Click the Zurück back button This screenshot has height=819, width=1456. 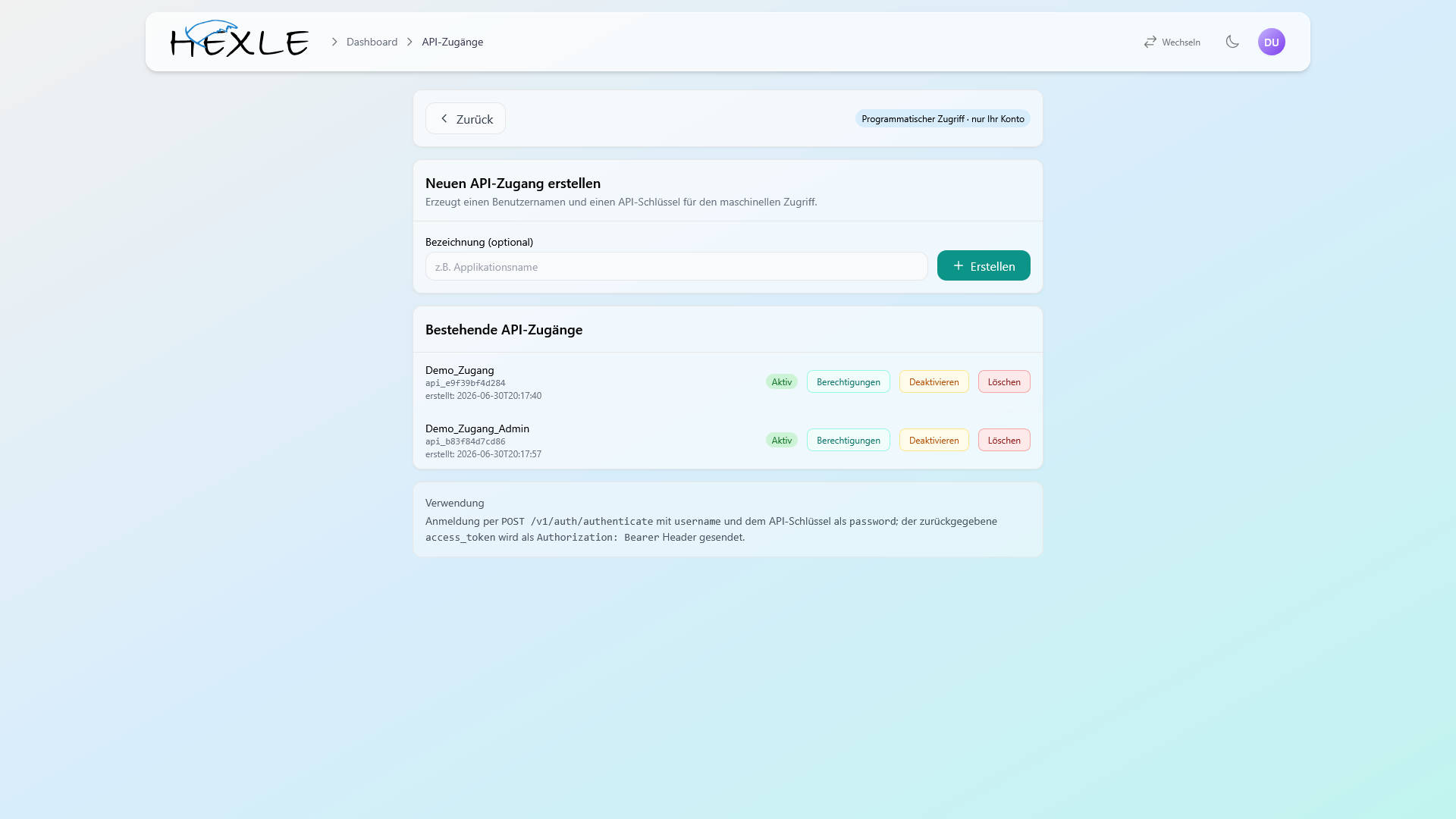[x=466, y=118]
